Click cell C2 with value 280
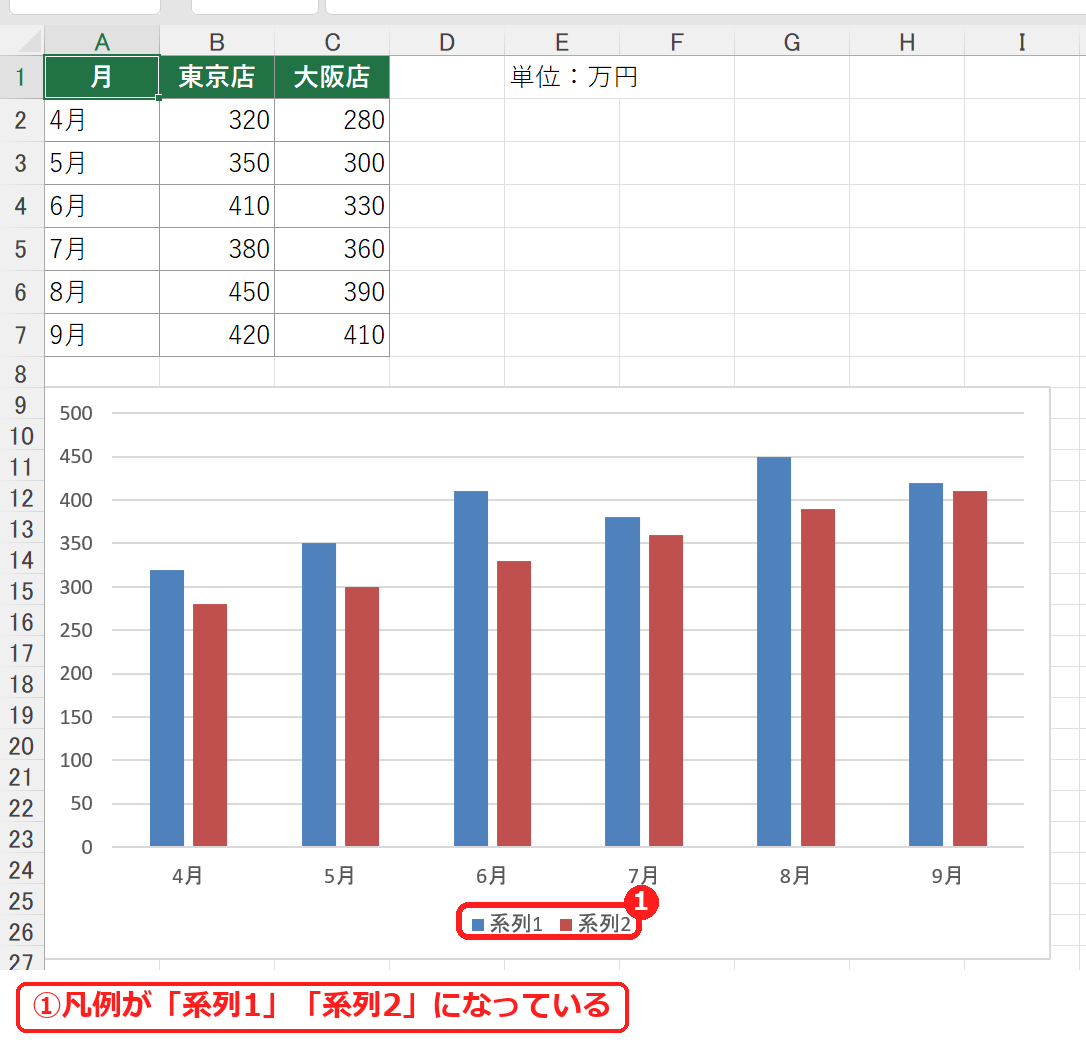The height and width of the screenshot is (1040, 1086). [332, 120]
